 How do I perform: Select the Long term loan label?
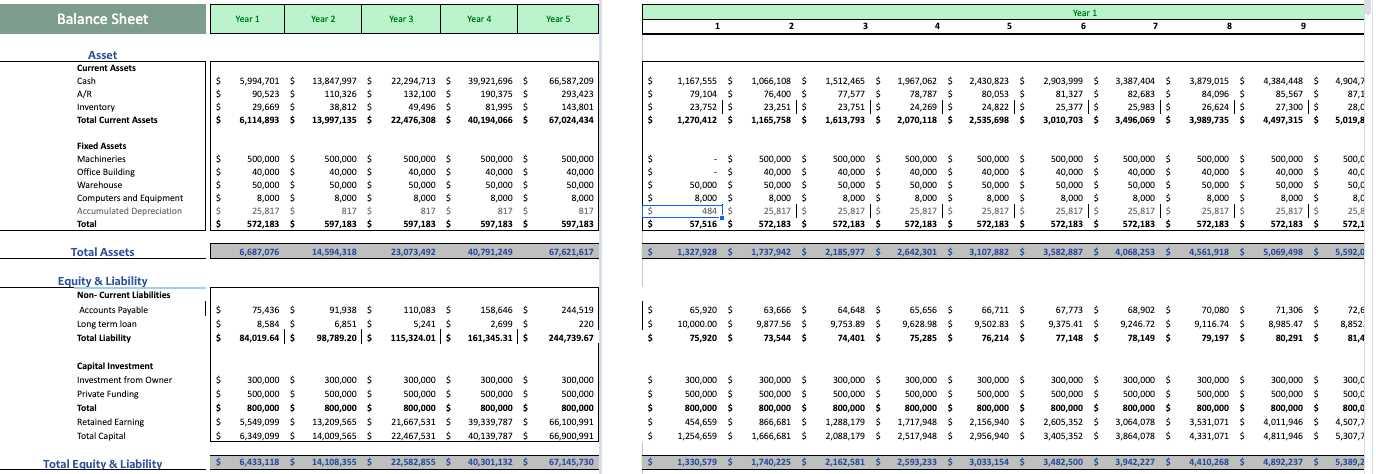[106, 323]
